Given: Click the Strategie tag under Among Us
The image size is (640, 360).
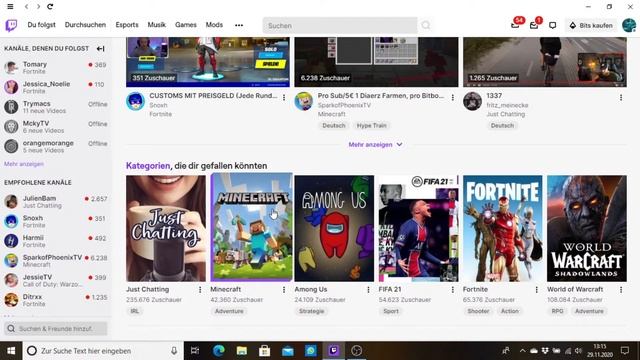Looking at the screenshot, I should 311,311.
